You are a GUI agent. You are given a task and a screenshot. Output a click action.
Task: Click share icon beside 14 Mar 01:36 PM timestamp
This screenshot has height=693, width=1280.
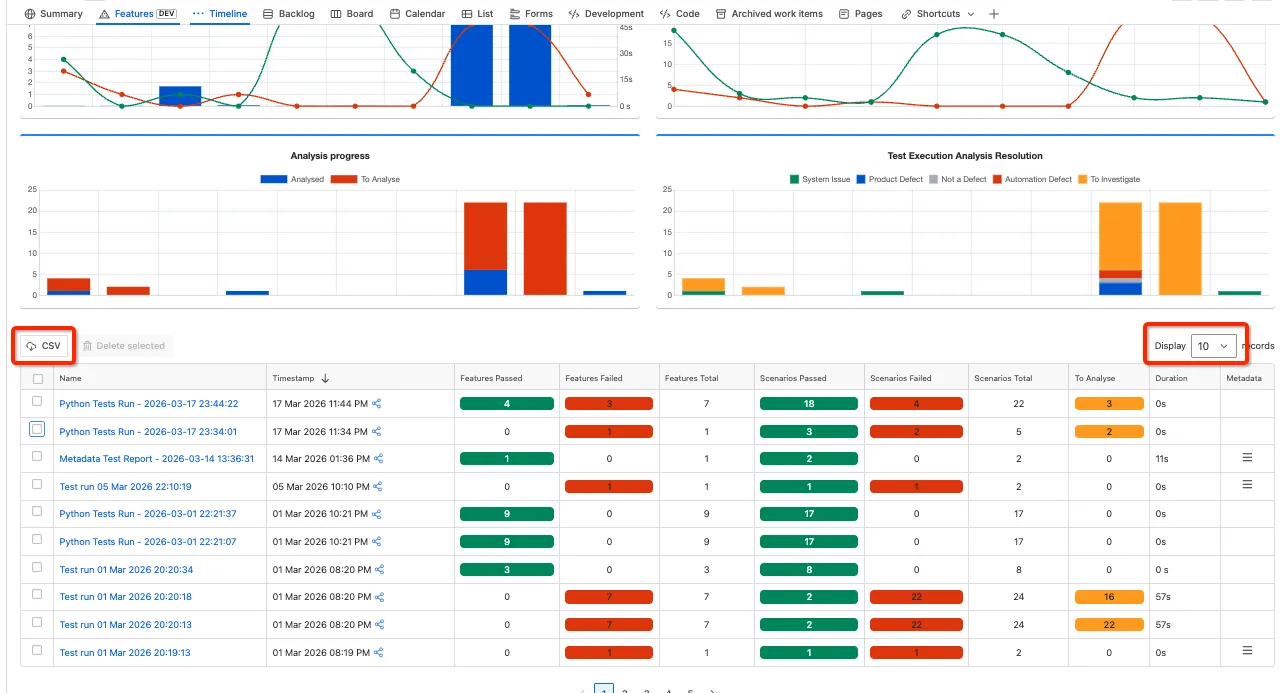(x=378, y=459)
